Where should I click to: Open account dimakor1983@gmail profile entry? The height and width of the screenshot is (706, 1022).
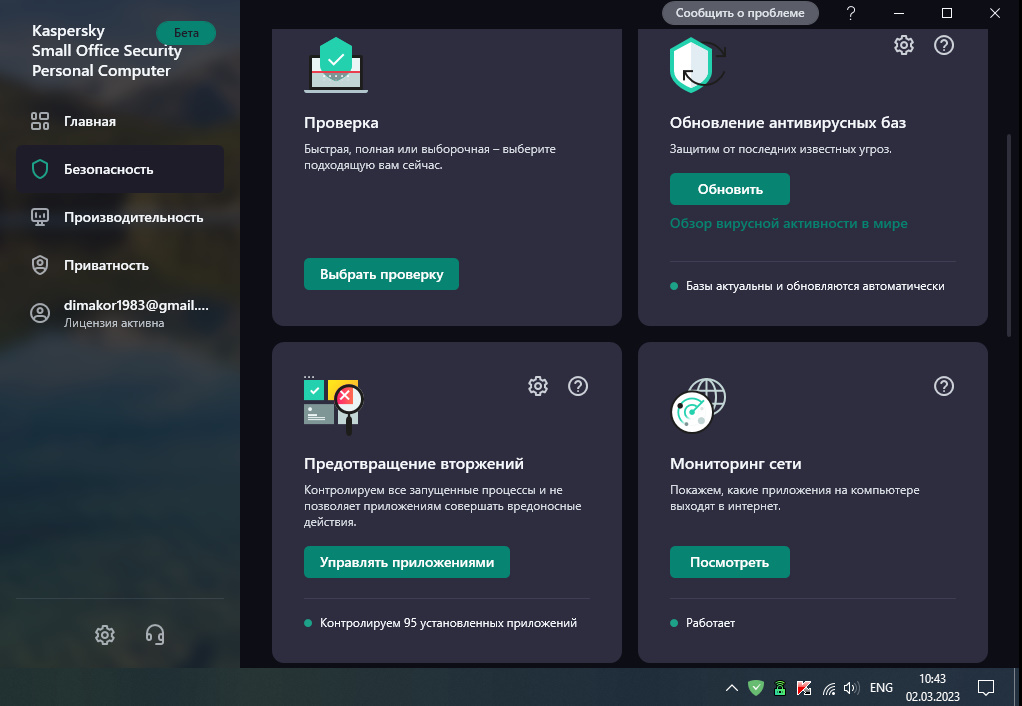[120, 313]
